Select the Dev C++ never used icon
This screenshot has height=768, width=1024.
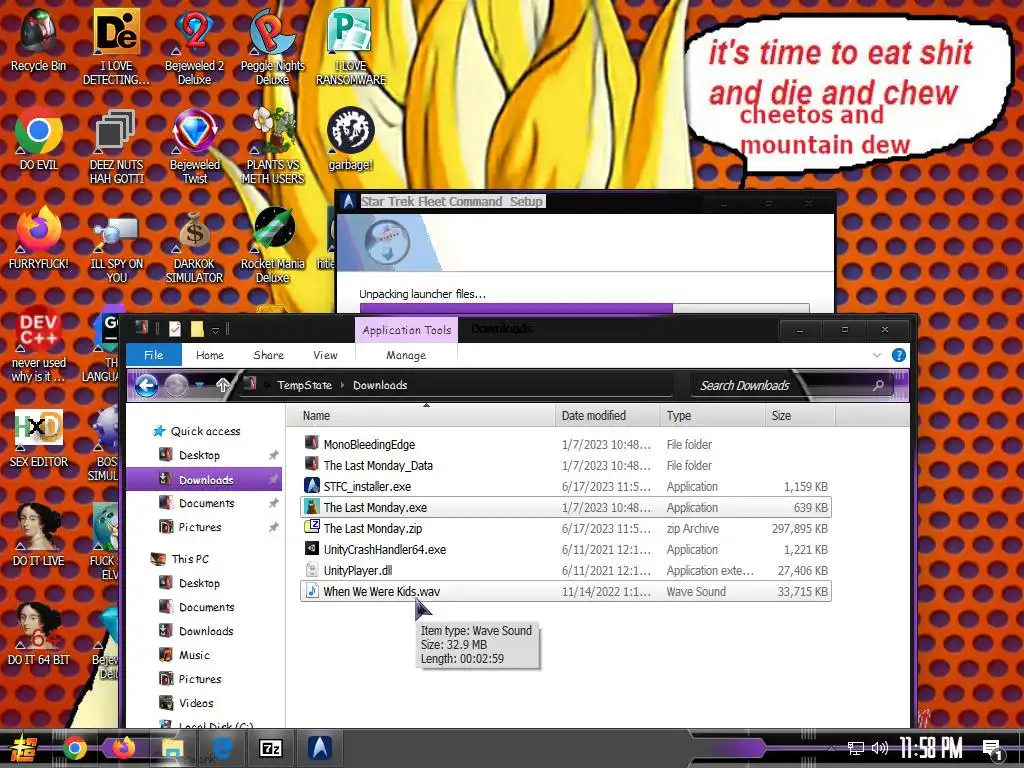(39, 344)
